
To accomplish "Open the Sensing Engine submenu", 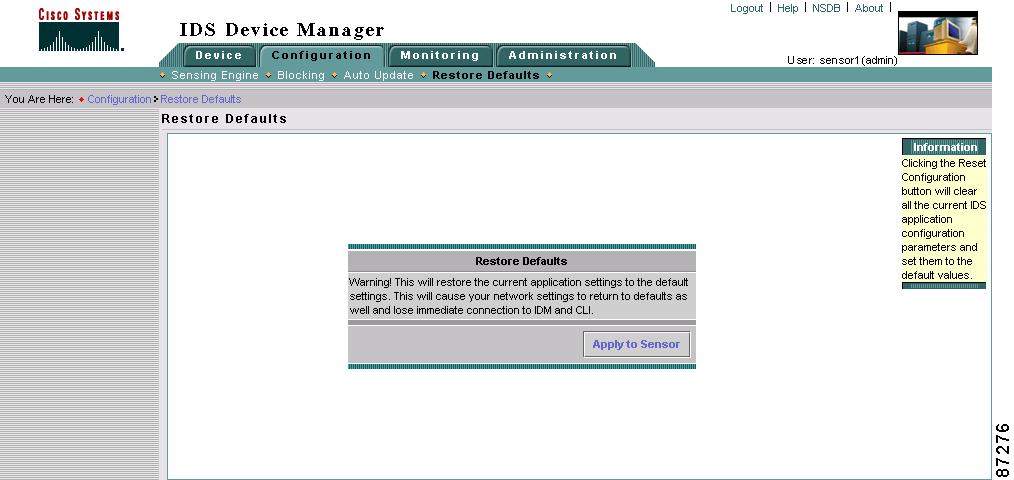I will pyautogui.click(x=215, y=75).
